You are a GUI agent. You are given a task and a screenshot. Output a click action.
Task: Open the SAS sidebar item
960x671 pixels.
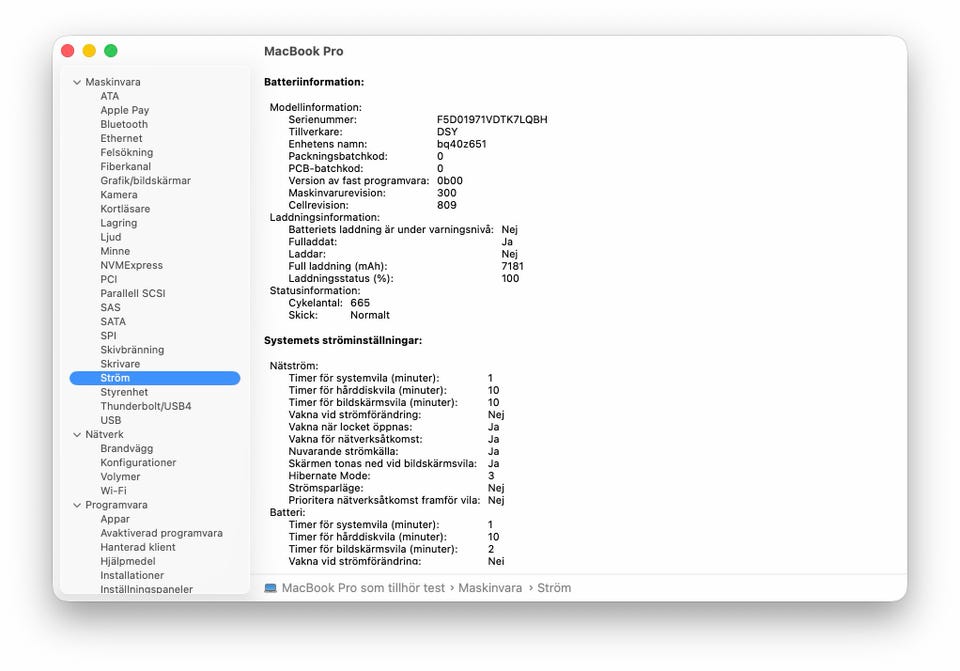coord(110,307)
